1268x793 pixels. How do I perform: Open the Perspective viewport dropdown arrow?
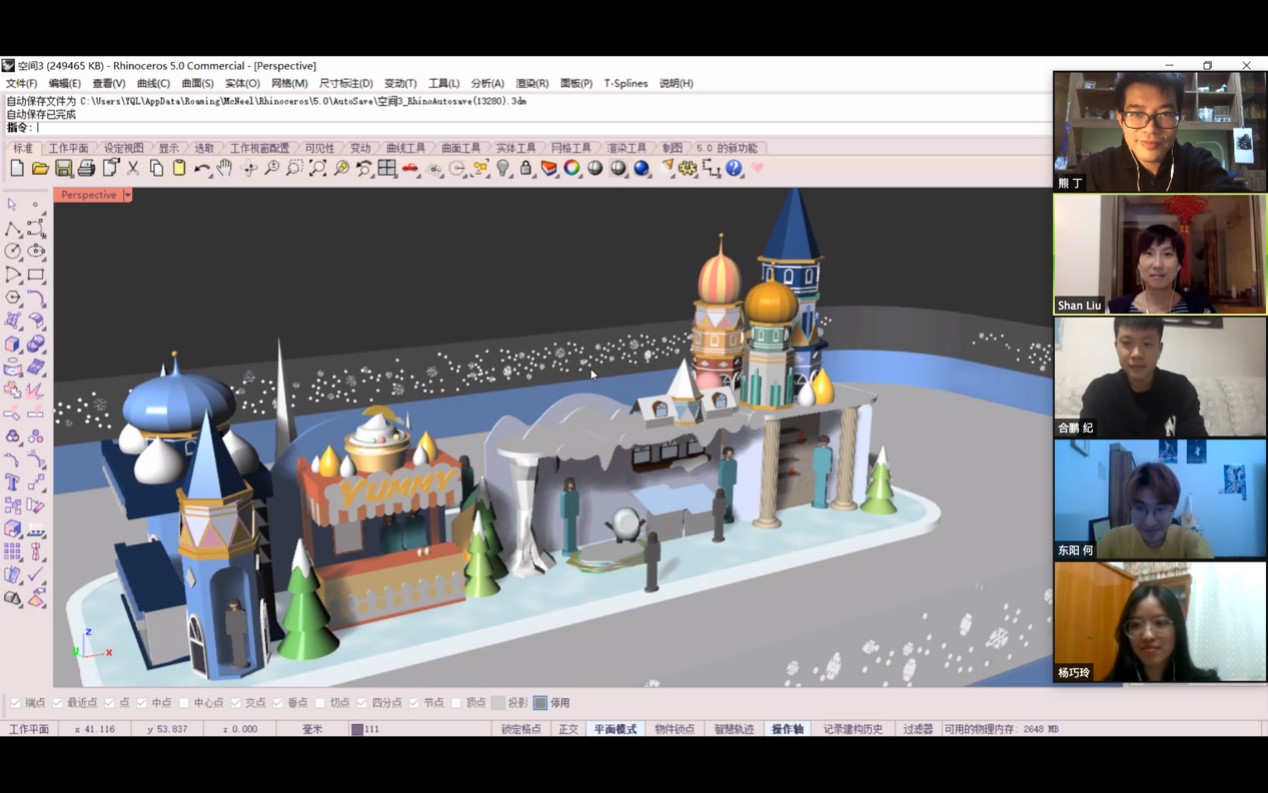(x=128, y=195)
